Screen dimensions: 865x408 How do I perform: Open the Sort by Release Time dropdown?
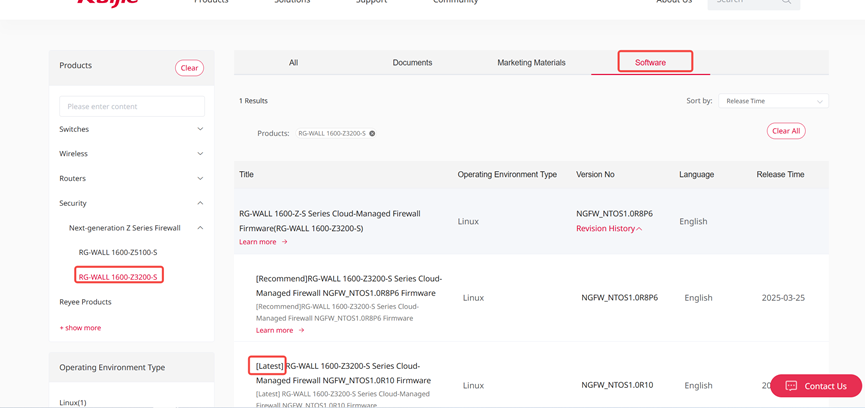click(773, 101)
